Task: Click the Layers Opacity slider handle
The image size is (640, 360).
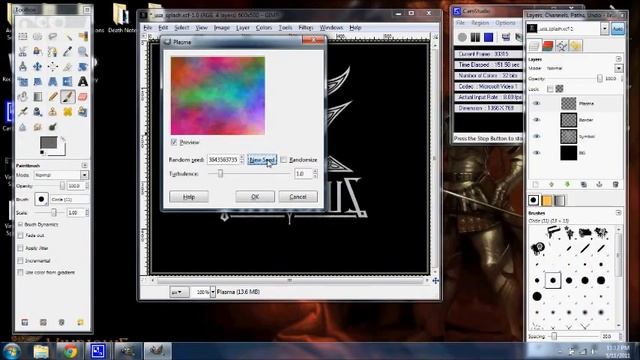Action: coord(600,78)
